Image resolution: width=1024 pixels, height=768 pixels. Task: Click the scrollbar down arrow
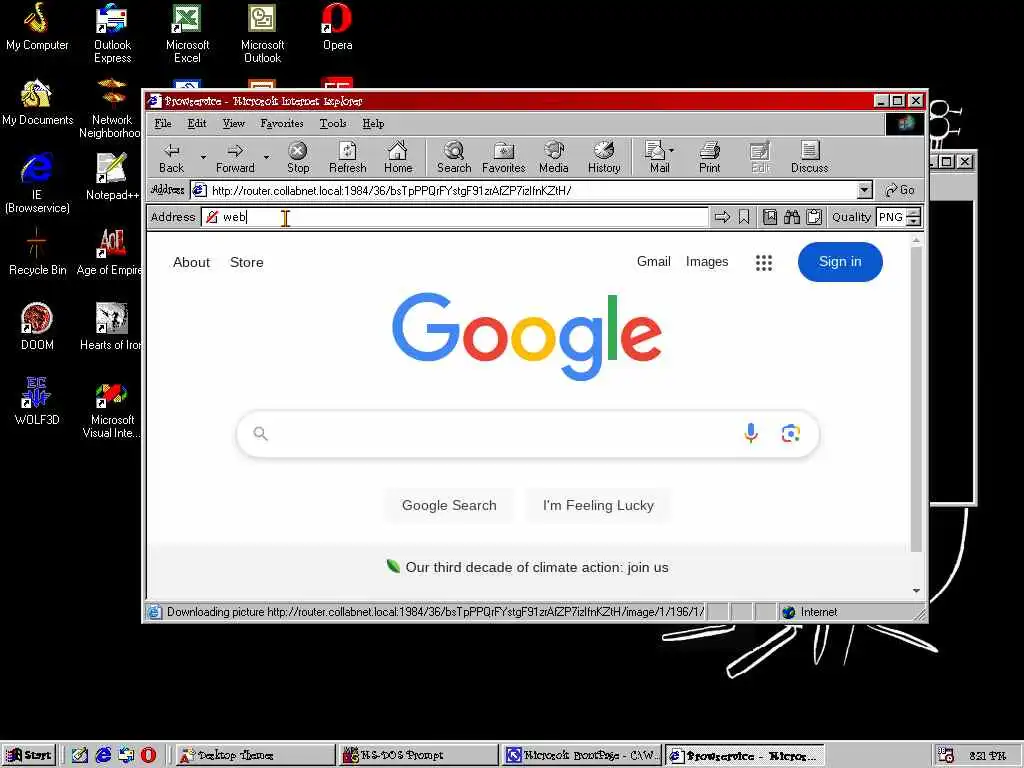point(916,590)
